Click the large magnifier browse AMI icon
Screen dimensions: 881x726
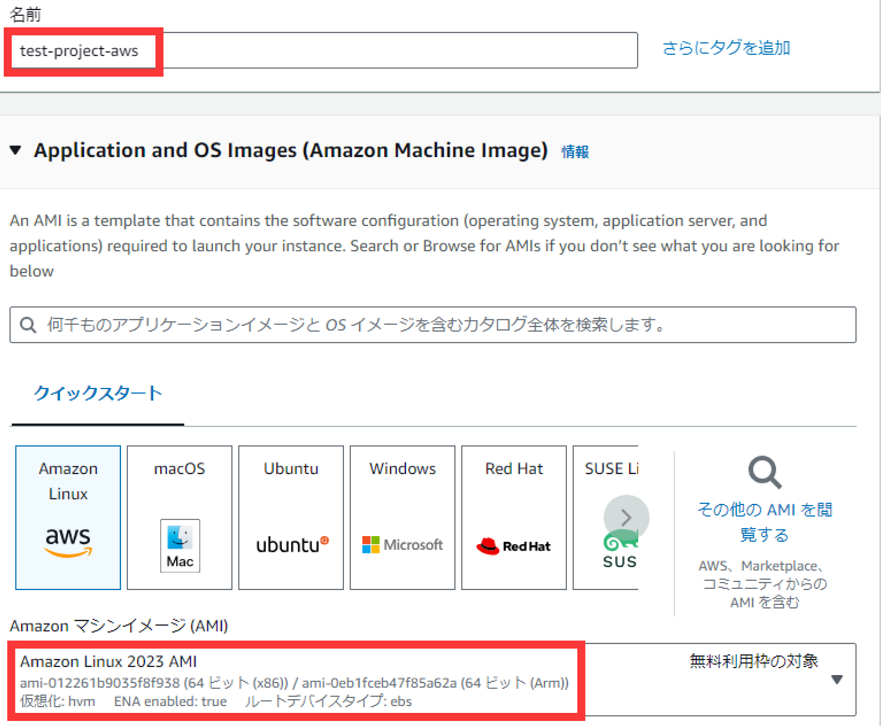[x=765, y=473]
